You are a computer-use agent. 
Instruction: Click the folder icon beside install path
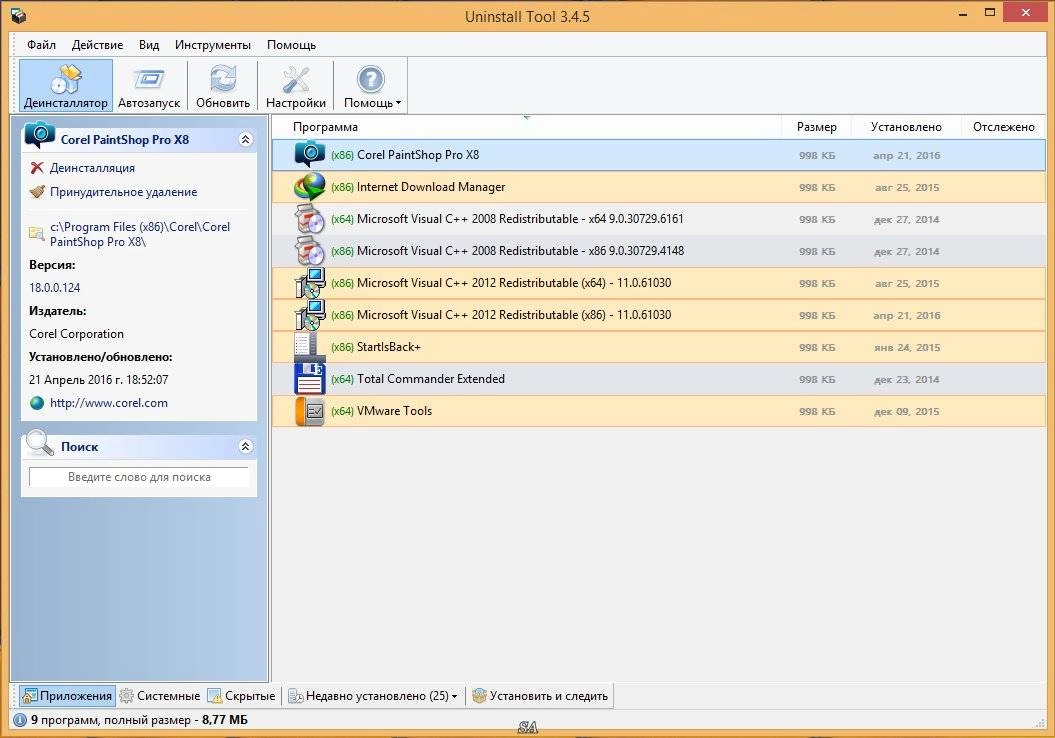click(x=36, y=233)
